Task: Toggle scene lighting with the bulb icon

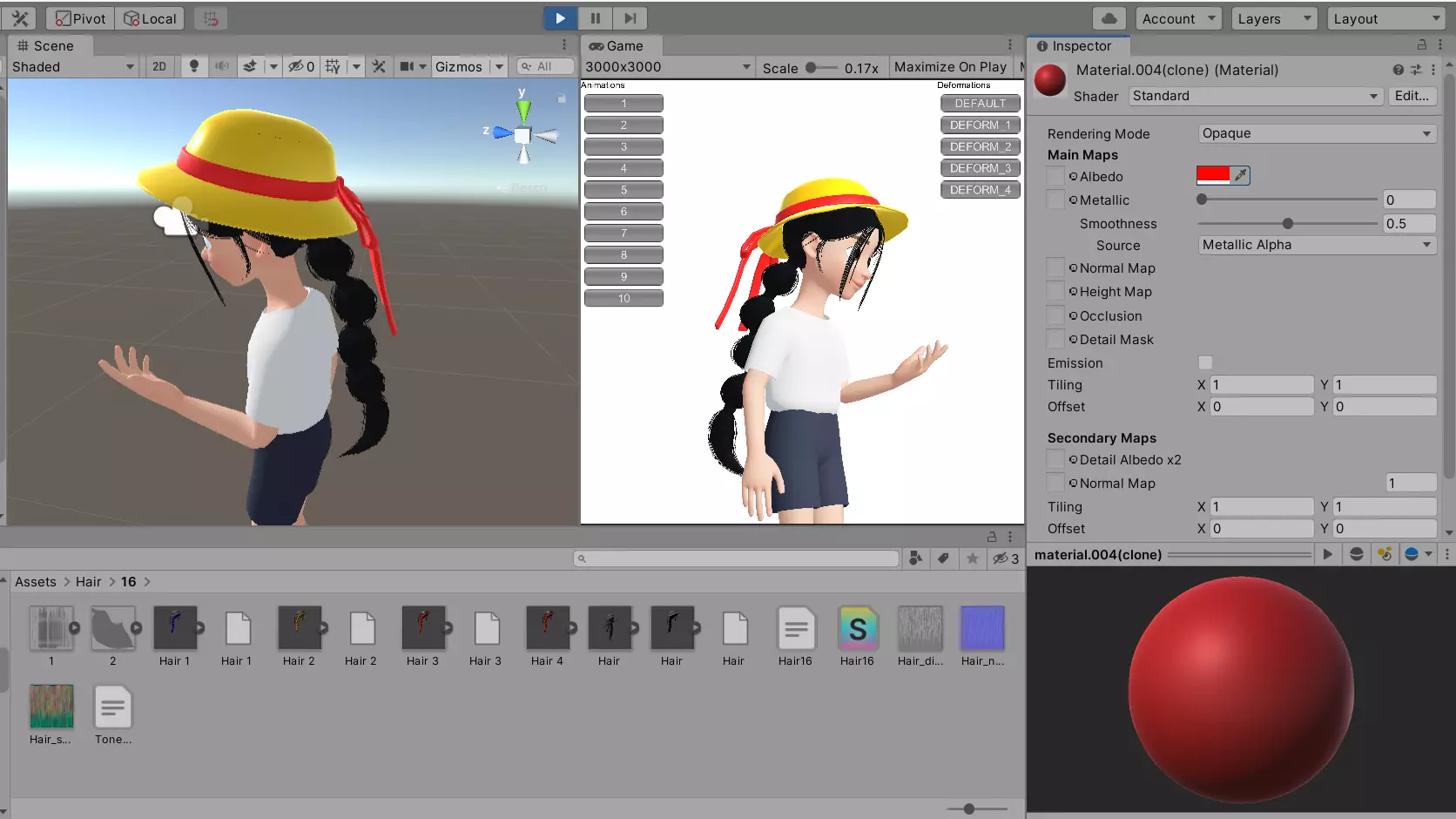Action: [x=193, y=66]
